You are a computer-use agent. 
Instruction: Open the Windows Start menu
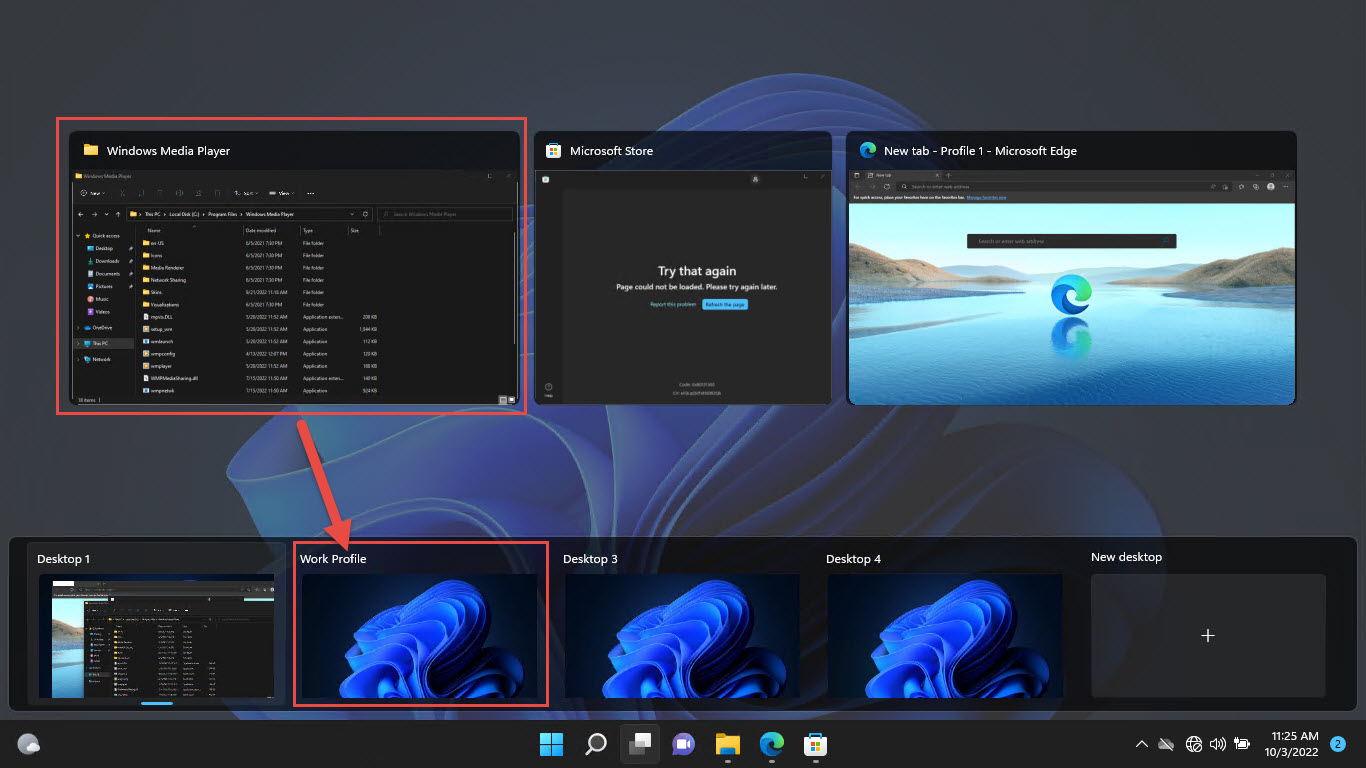pos(551,744)
